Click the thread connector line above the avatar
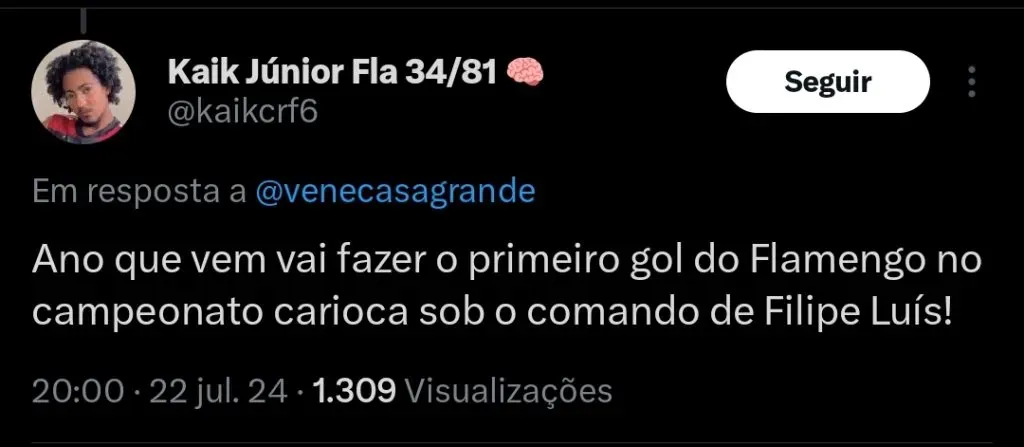 coord(84,20)
